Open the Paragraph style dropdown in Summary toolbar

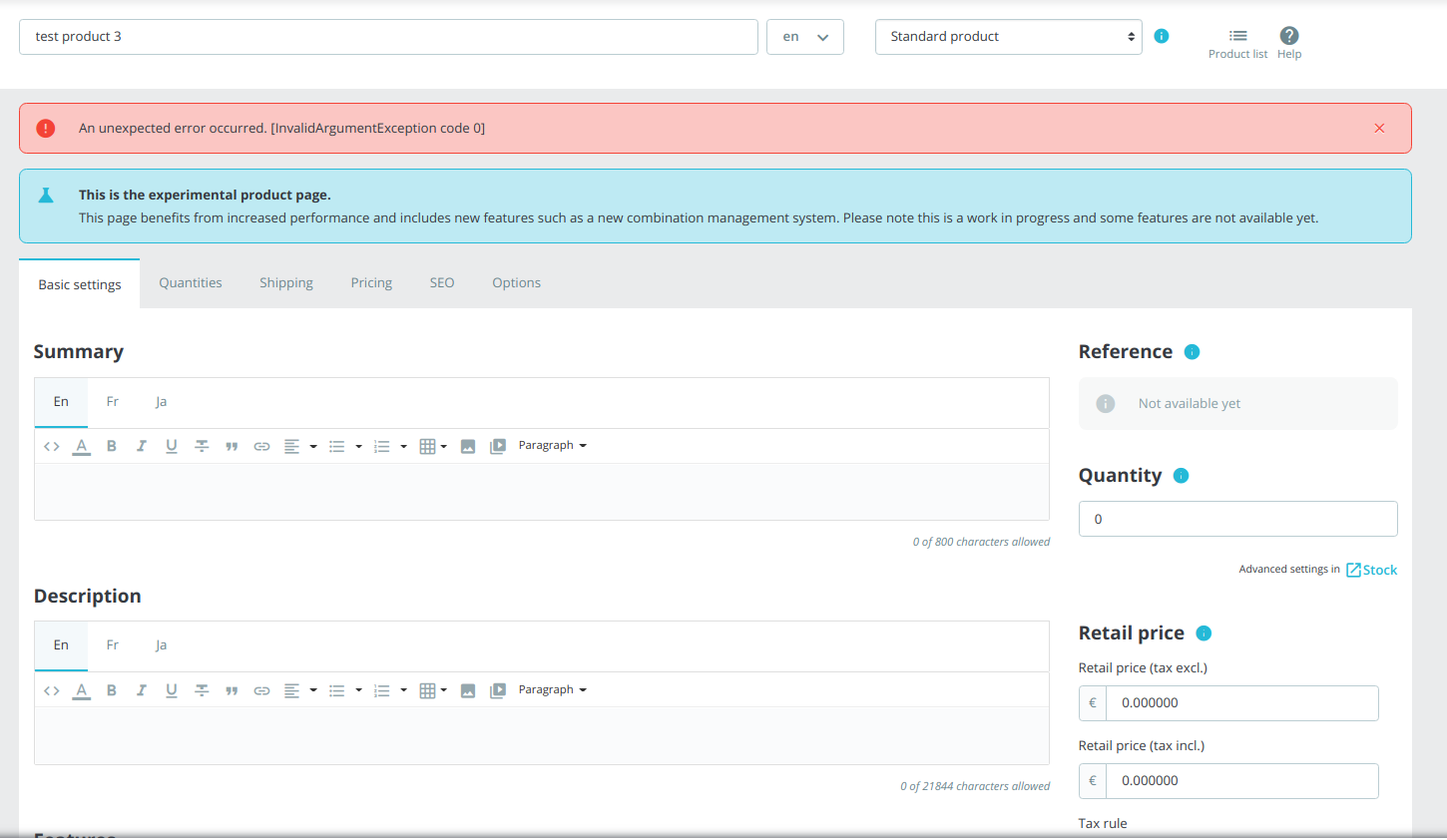[552, 445]
